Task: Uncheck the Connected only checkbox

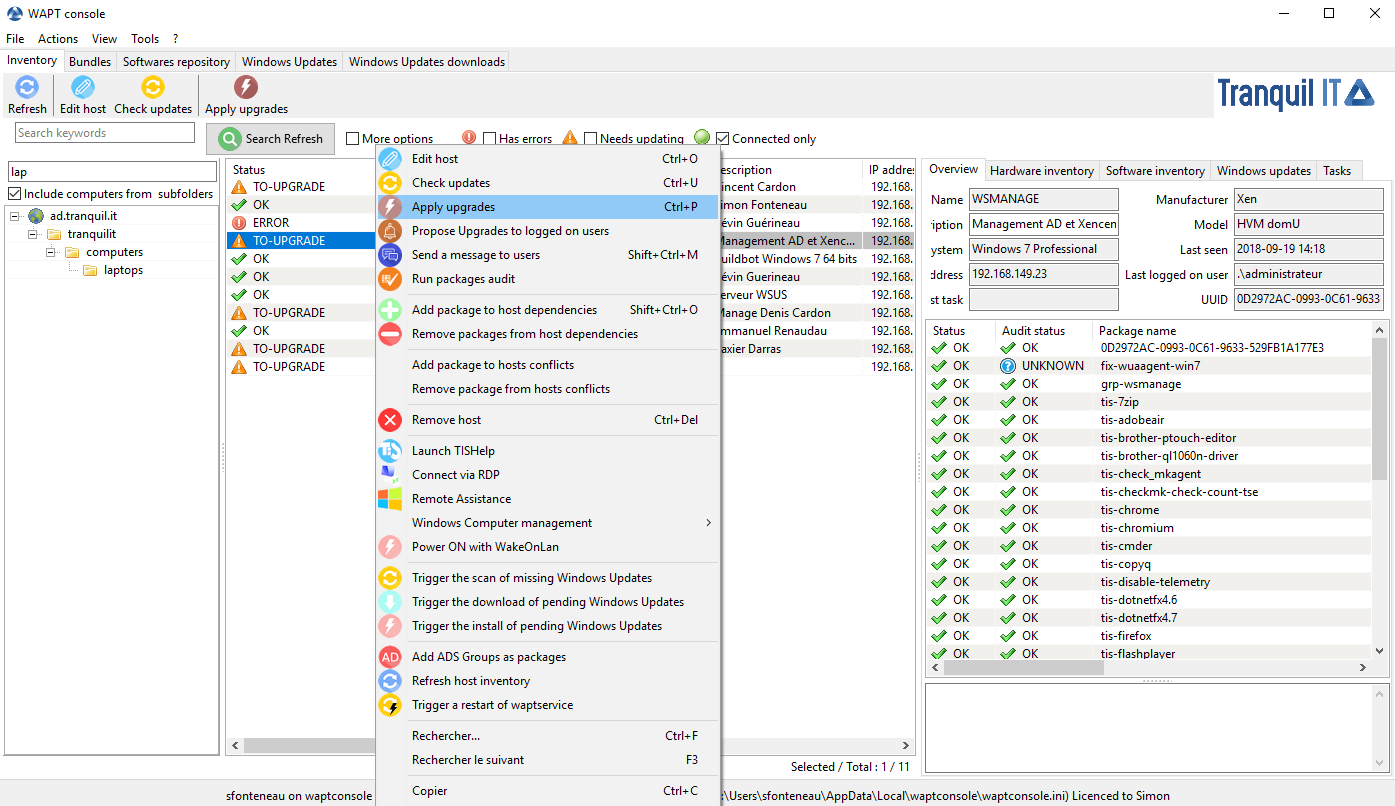Action: [x=723, y=139]
